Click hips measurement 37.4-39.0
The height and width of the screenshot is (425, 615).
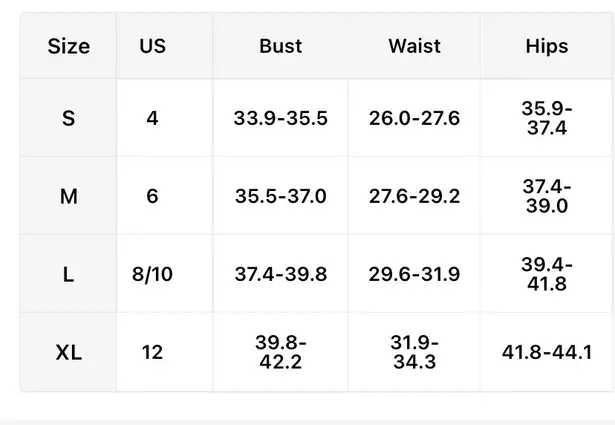546,196
